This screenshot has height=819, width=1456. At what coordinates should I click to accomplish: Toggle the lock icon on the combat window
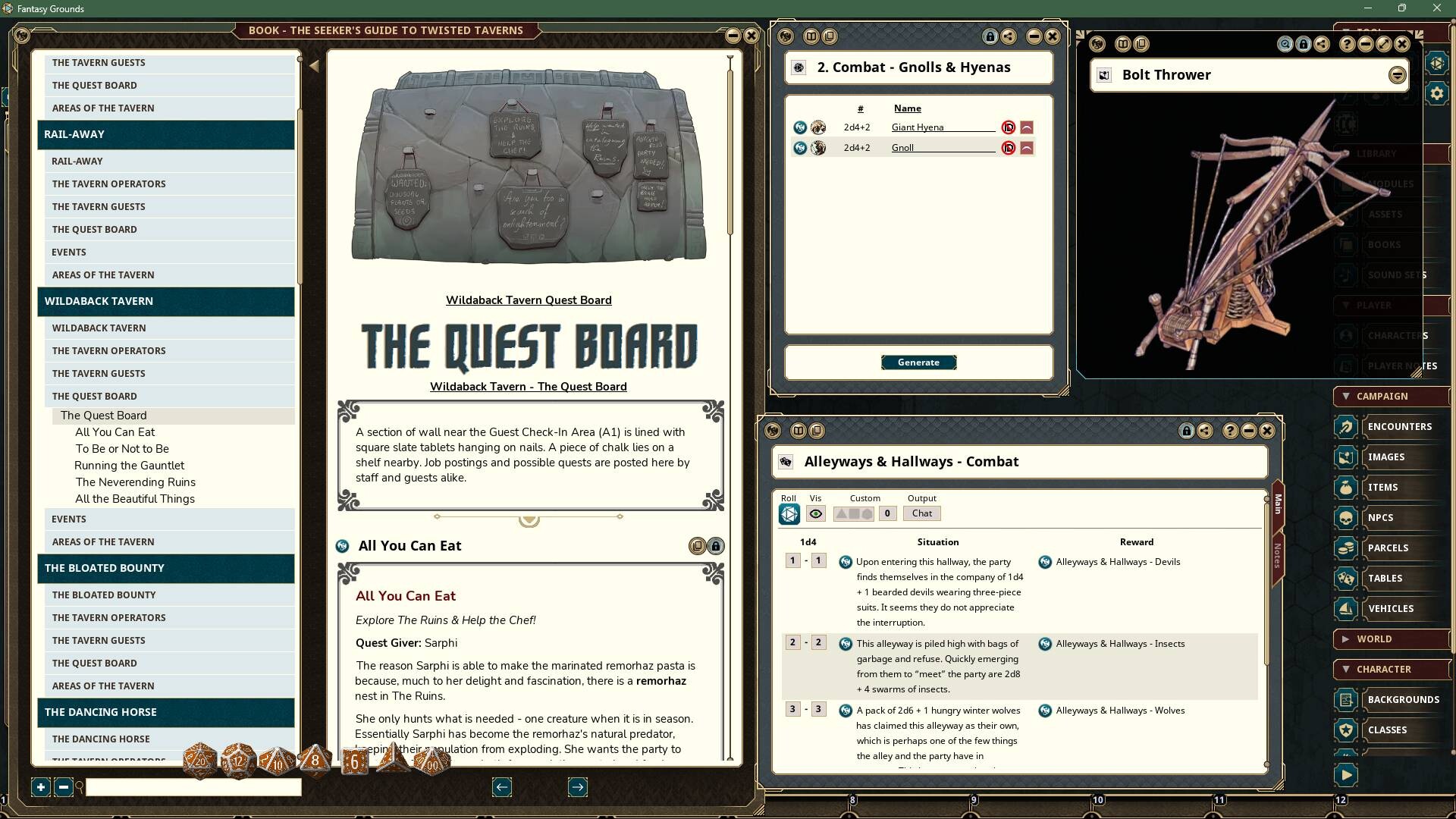990,36
